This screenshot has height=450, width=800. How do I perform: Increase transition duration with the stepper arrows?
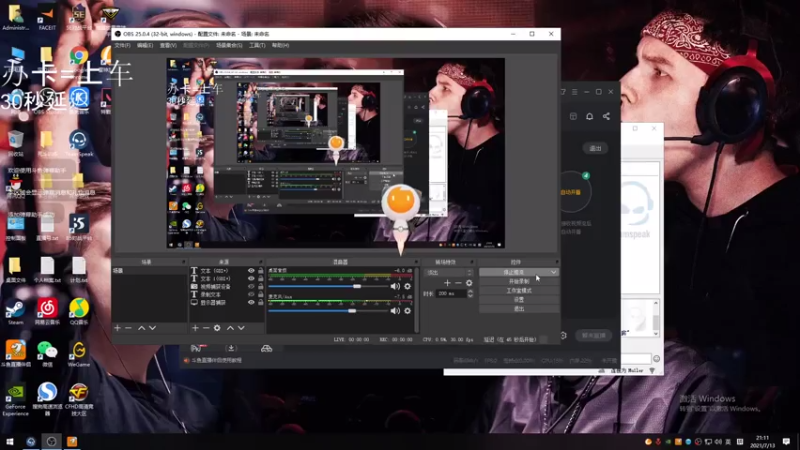pos(470,291)
